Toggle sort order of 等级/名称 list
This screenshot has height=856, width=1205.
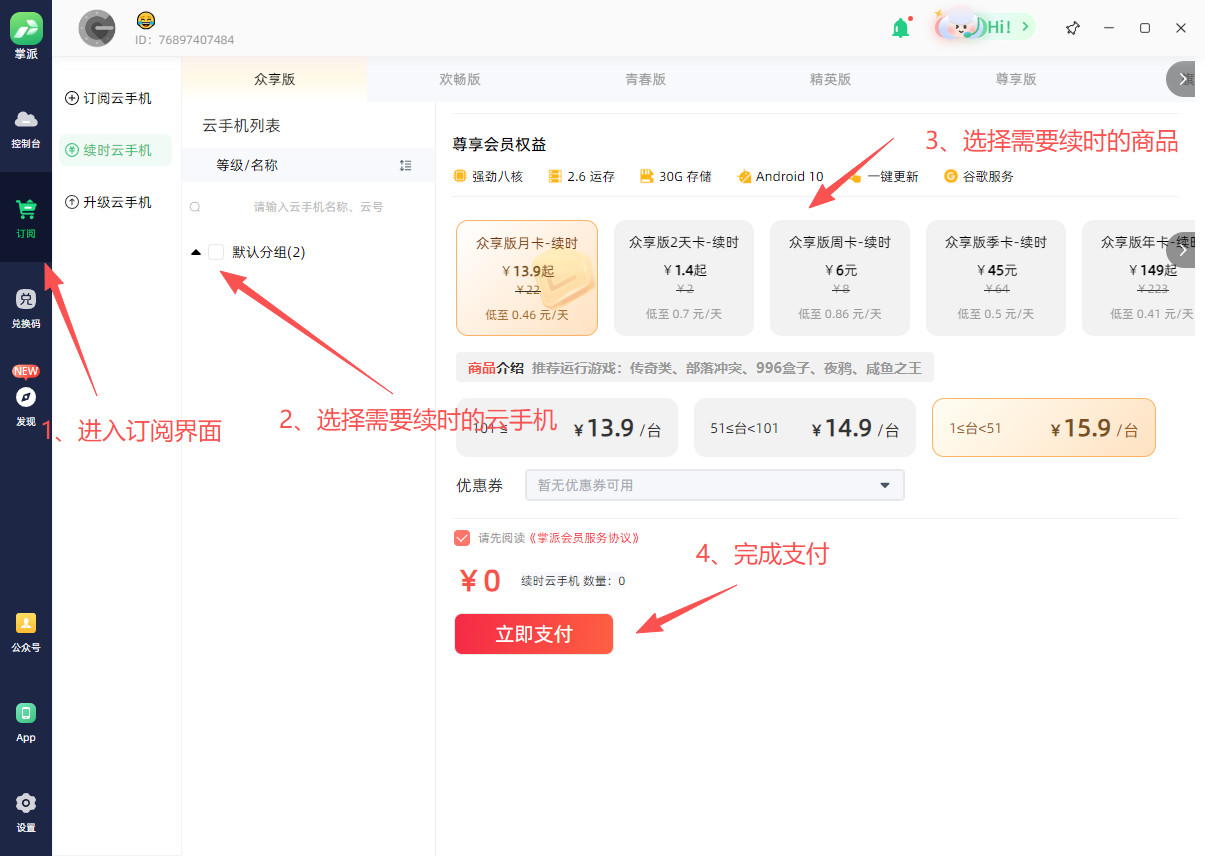click(x=405, y=165)
